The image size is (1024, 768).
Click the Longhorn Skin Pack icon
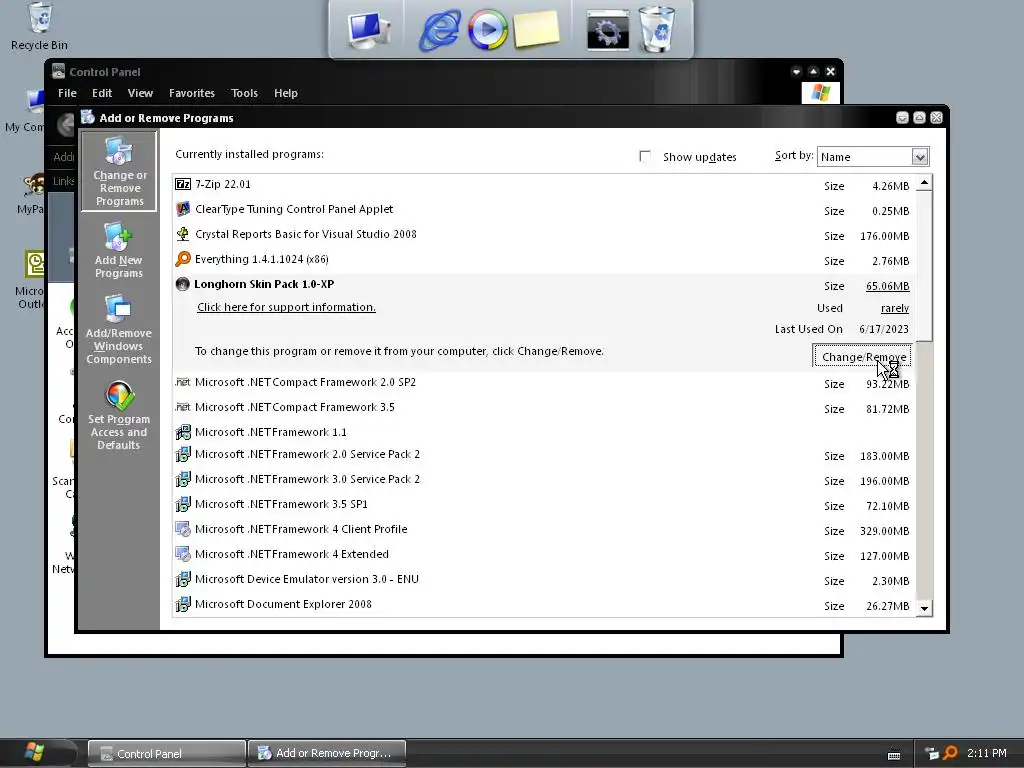[183, 284]
